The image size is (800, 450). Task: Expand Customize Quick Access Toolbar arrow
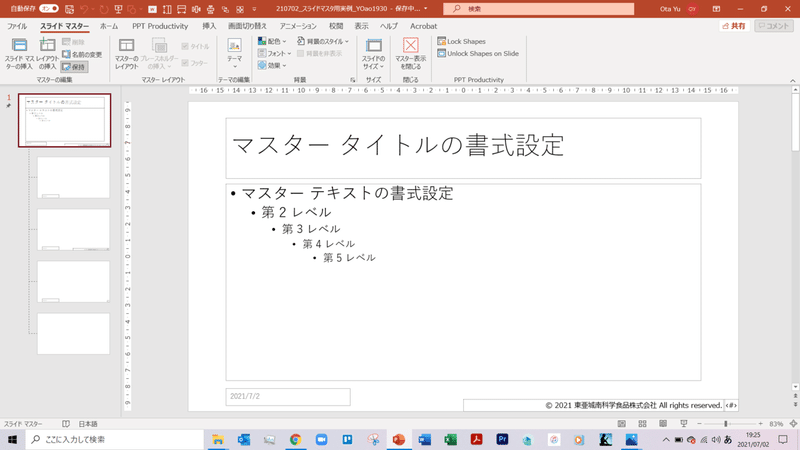[x=255, y=9]
